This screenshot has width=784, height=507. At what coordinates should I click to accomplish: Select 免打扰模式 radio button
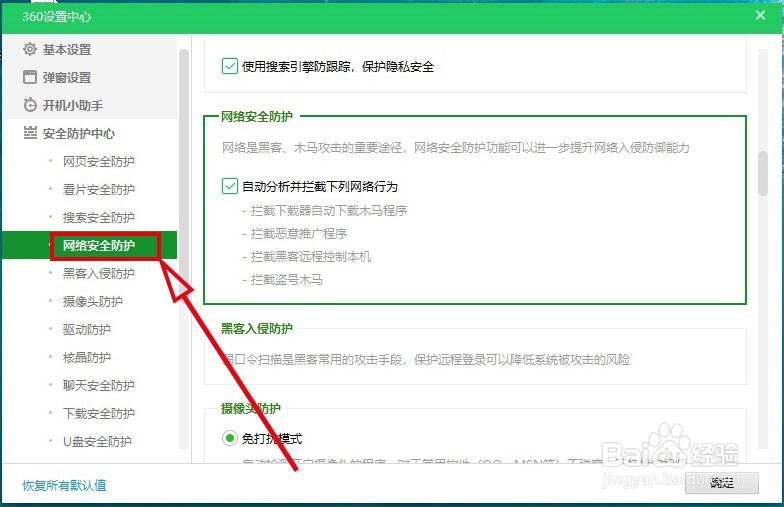(230, 438)
